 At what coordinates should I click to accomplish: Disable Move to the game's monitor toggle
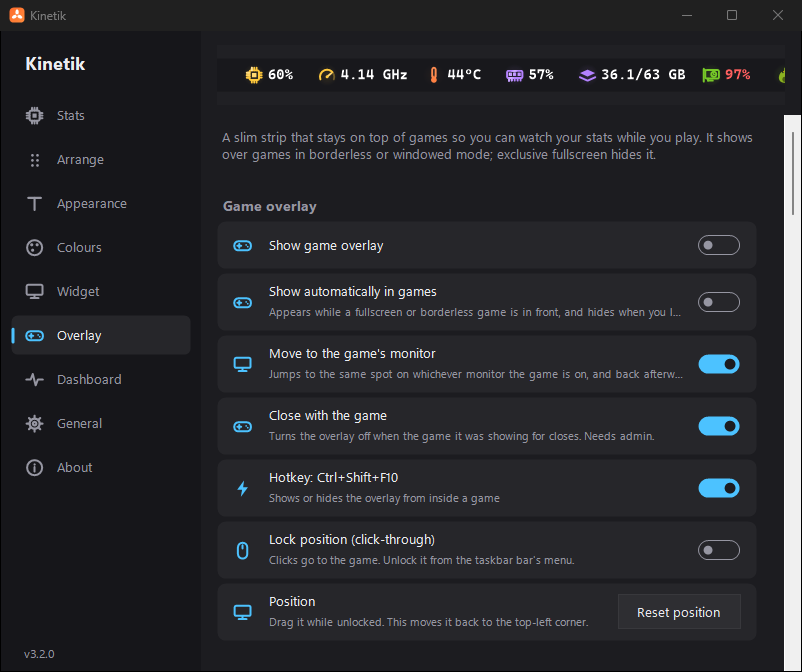719,364
